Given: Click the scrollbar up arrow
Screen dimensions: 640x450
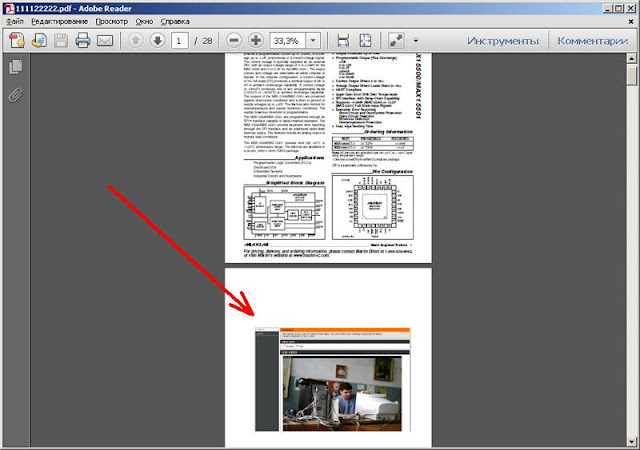Looking at the screenshot, I should pyautogui.click(x=631, y=59).
